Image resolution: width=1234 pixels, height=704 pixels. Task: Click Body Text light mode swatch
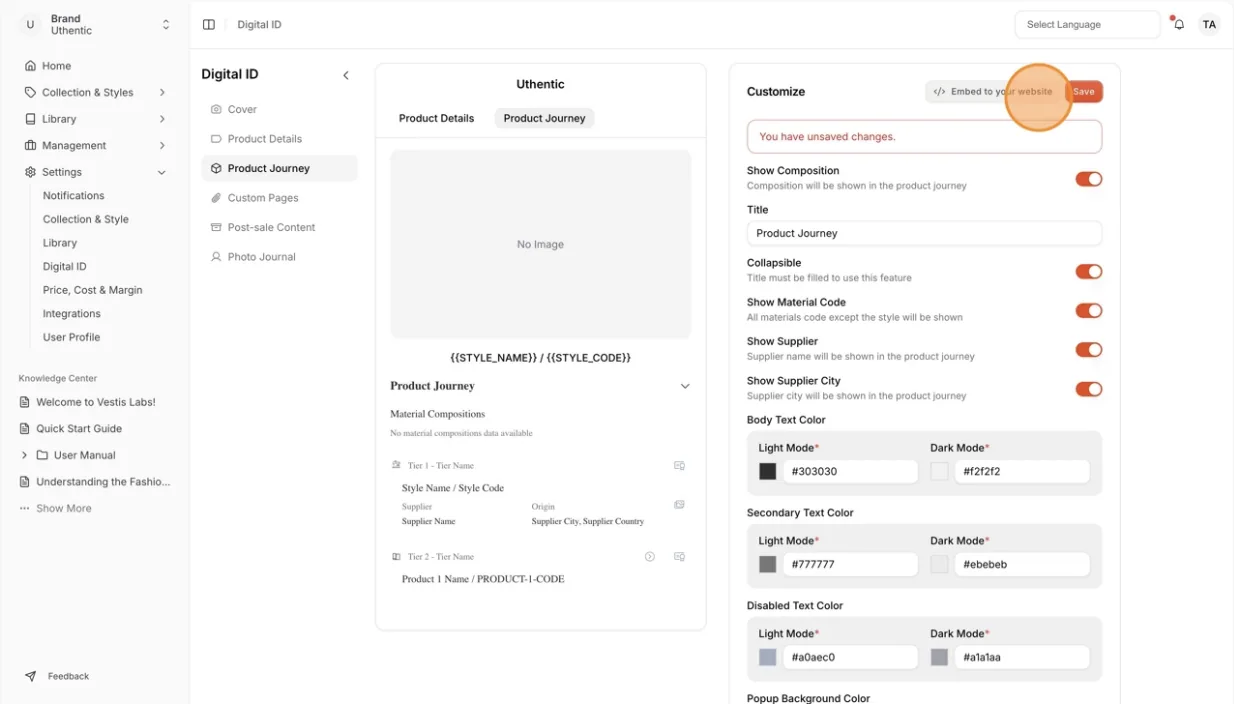768,472
